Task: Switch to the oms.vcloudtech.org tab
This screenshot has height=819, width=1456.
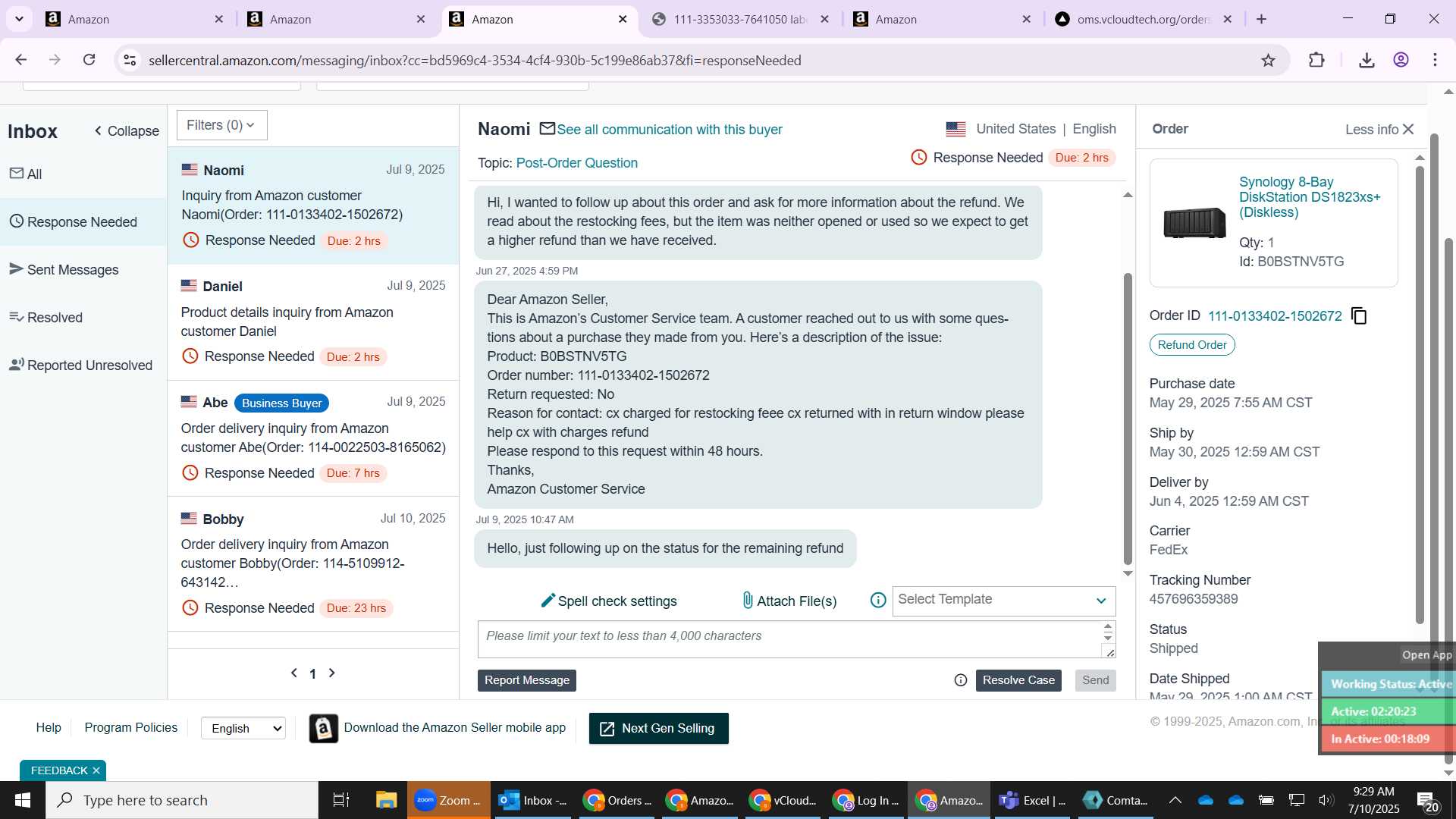Action: [1142, 19]
